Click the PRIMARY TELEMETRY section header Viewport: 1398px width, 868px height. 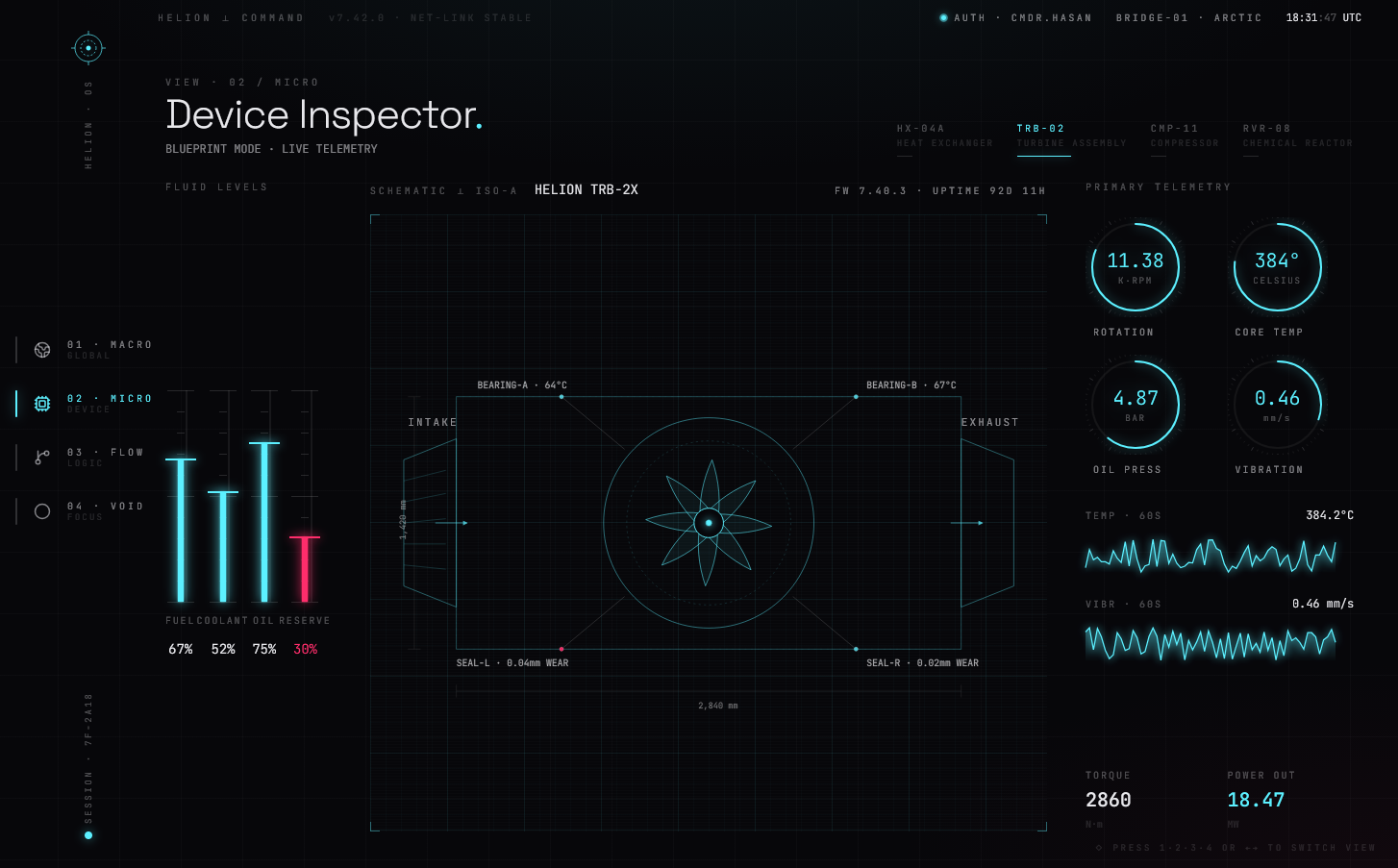point(1159,187)
